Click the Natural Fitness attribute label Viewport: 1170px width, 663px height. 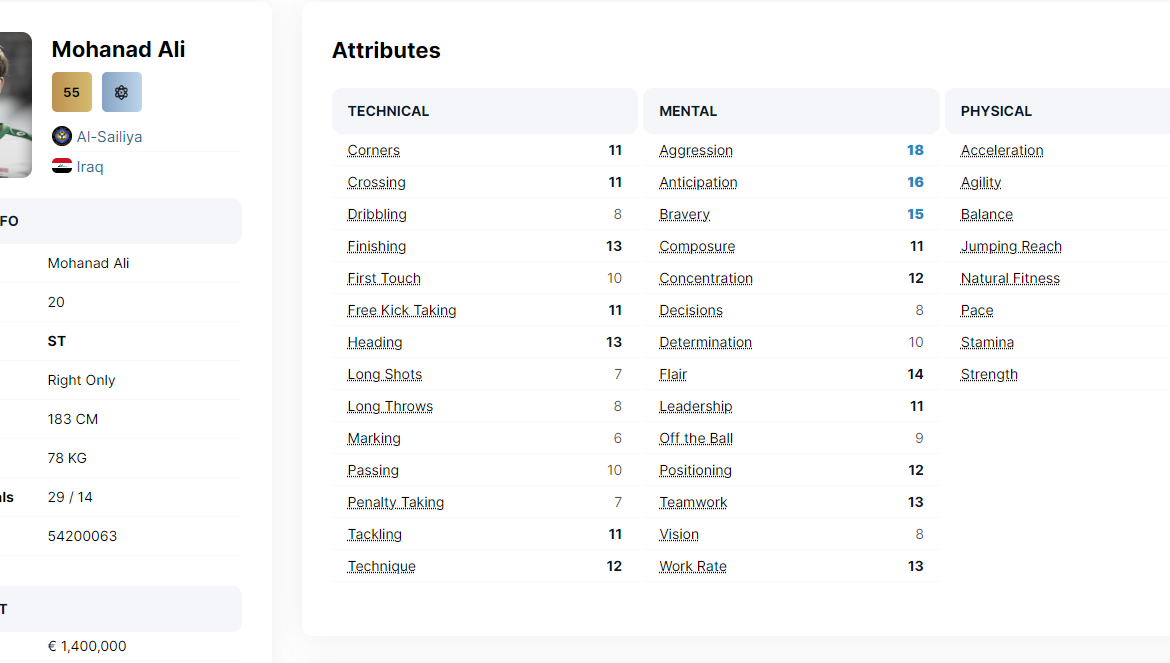(1010, 278)
